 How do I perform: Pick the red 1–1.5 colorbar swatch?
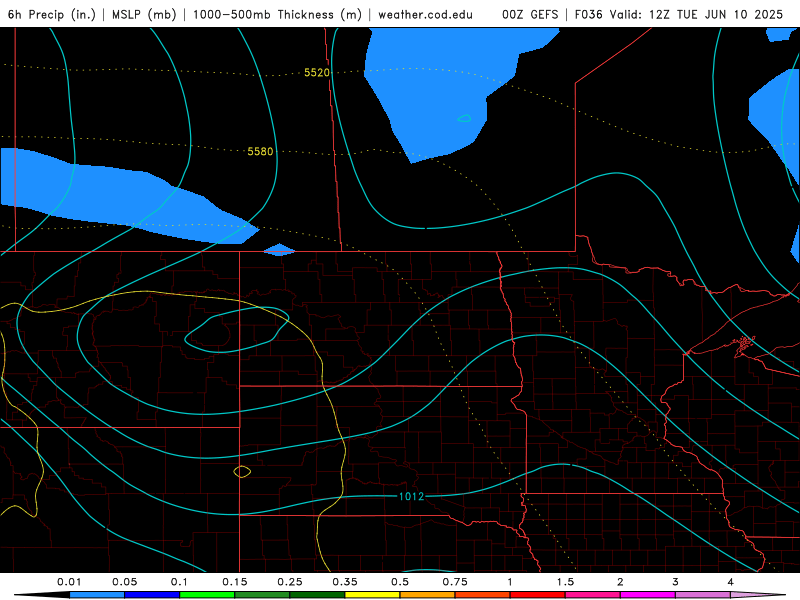tap(538, 595)
